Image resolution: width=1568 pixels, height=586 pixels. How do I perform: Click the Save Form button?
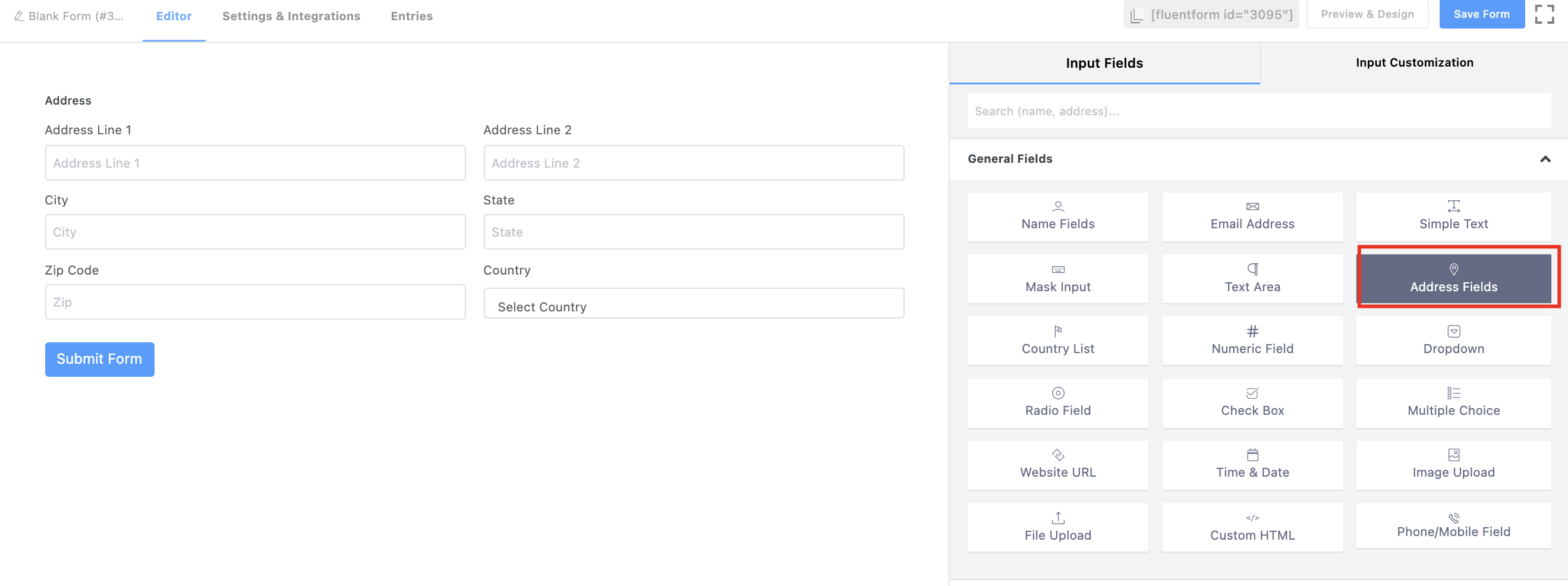pos(1481,14)
